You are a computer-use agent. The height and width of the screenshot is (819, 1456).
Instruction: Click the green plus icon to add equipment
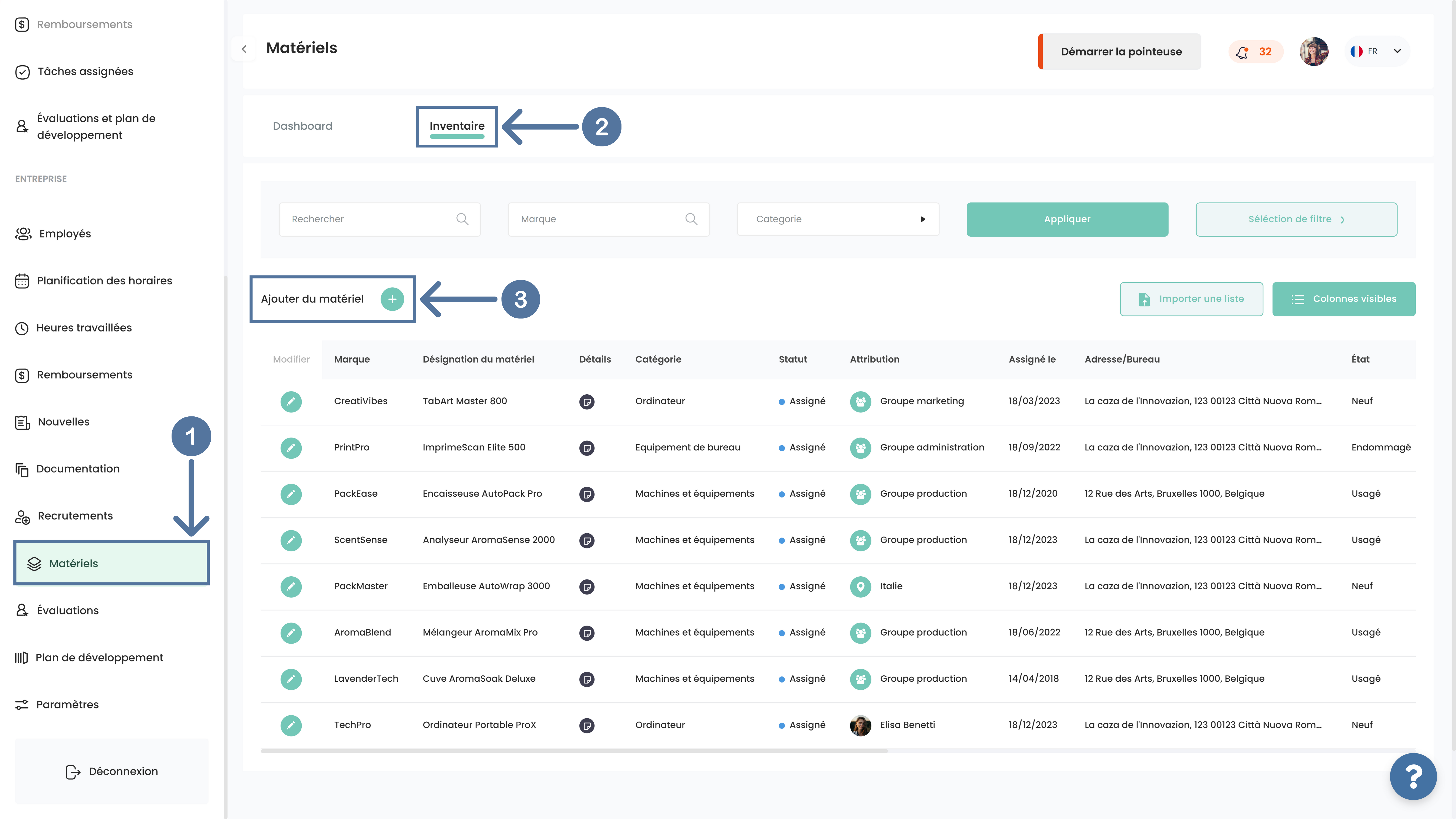pos(392,299)
